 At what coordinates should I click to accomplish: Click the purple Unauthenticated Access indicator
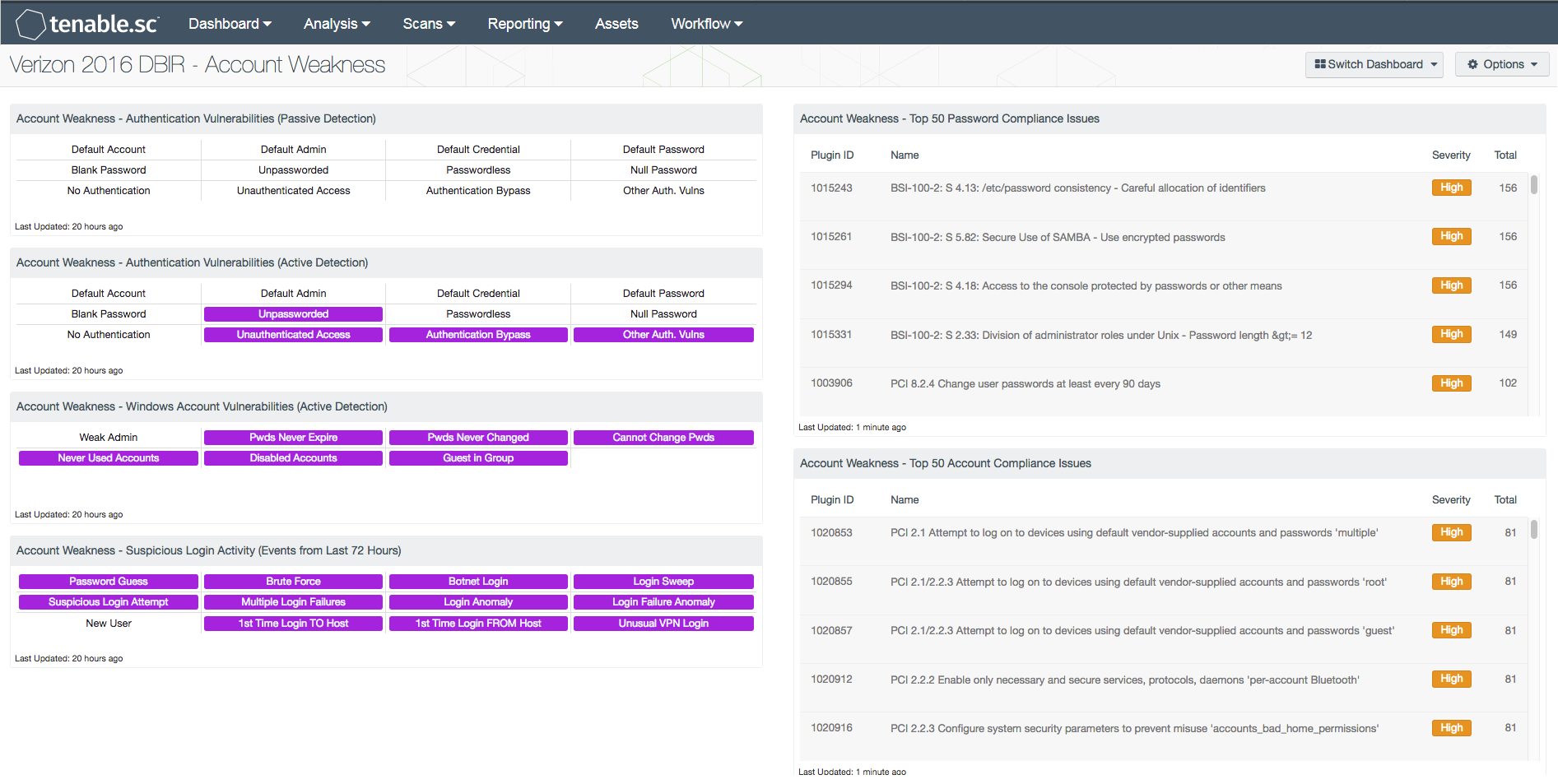(x=293, y=335)
